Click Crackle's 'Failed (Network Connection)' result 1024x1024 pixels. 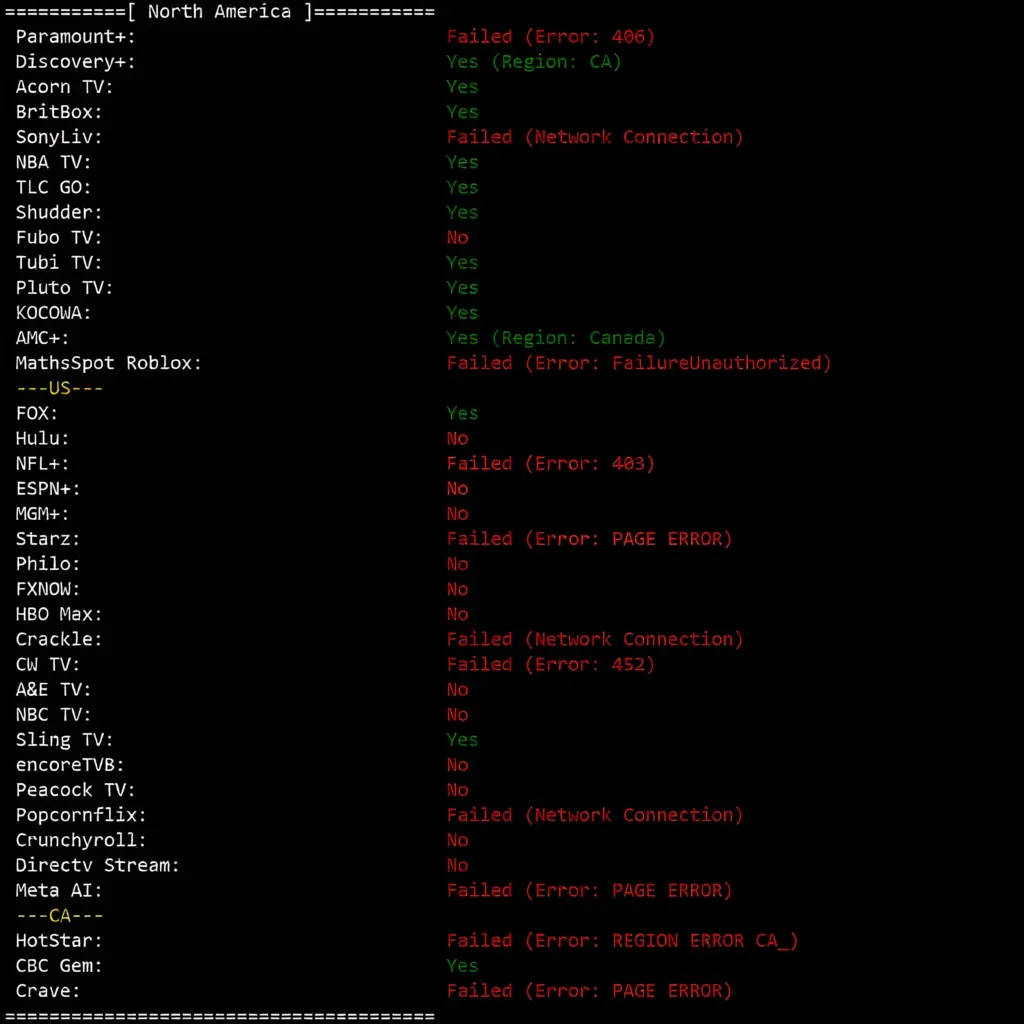[594, 639]
